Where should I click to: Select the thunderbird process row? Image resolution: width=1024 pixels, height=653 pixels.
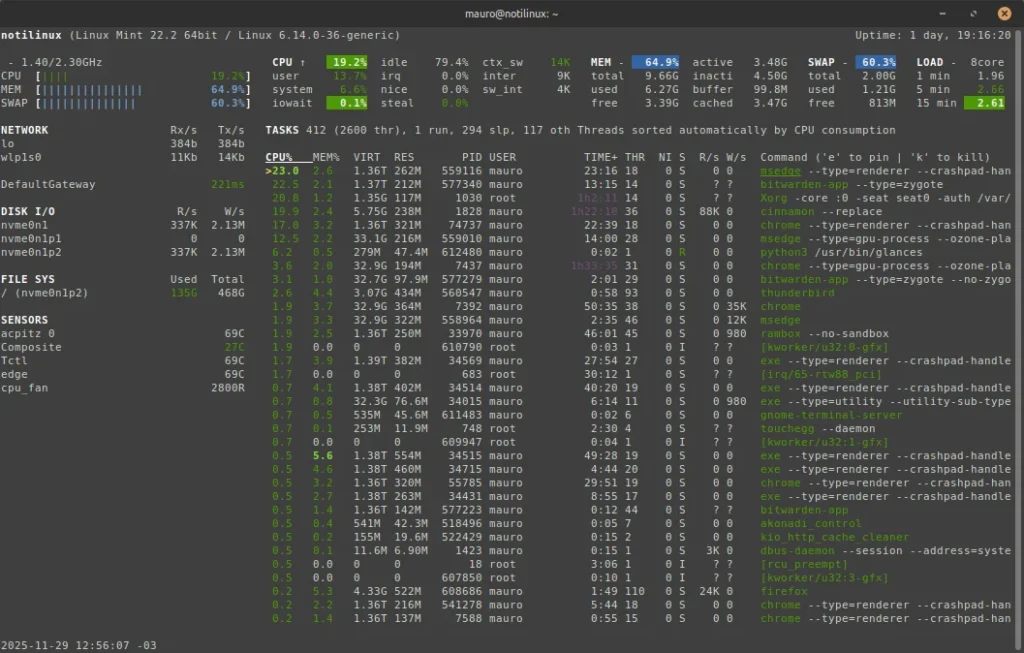pos(795,293)
